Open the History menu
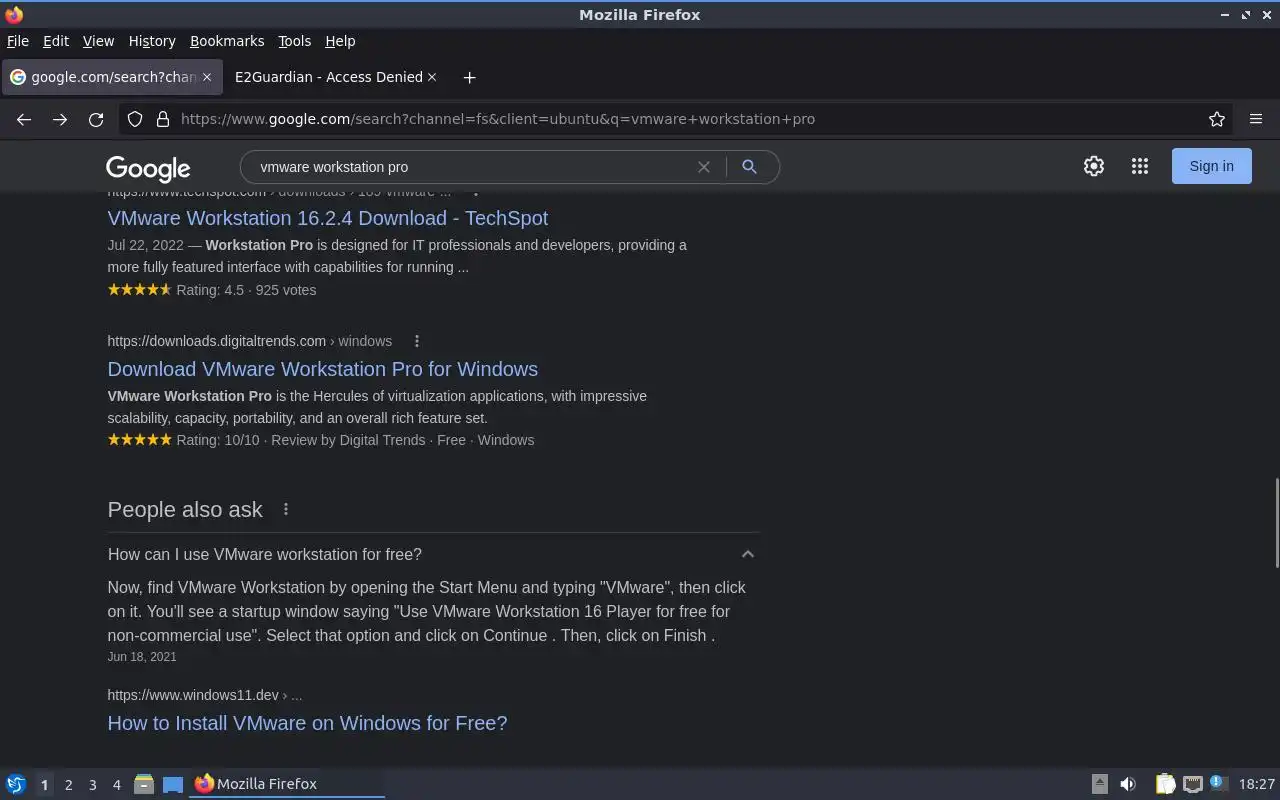The height and width of the screenshot is (800, 1280). click(x=152, y=41)
